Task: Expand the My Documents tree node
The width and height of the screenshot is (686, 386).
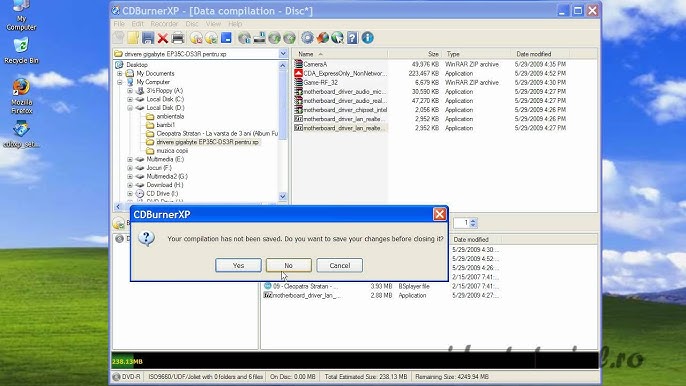Action: point(119,74)
